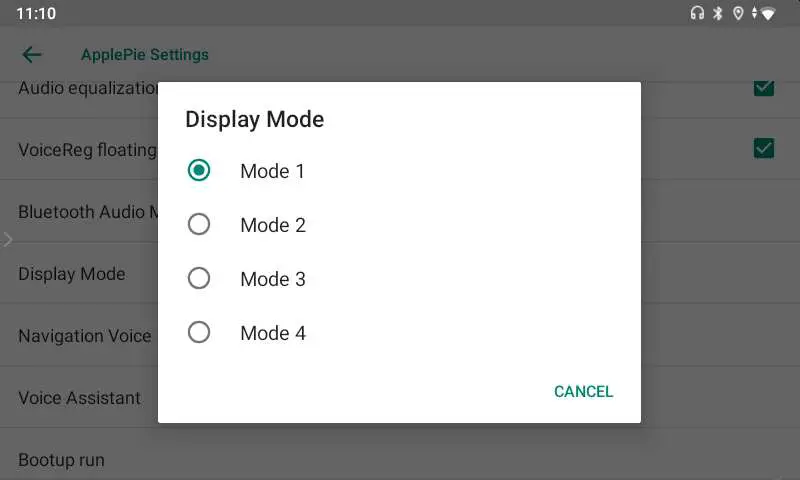Toggle the Audio equalization checkbox
Image resolution: width=800 pixels, height=480 pixels.
764,88
